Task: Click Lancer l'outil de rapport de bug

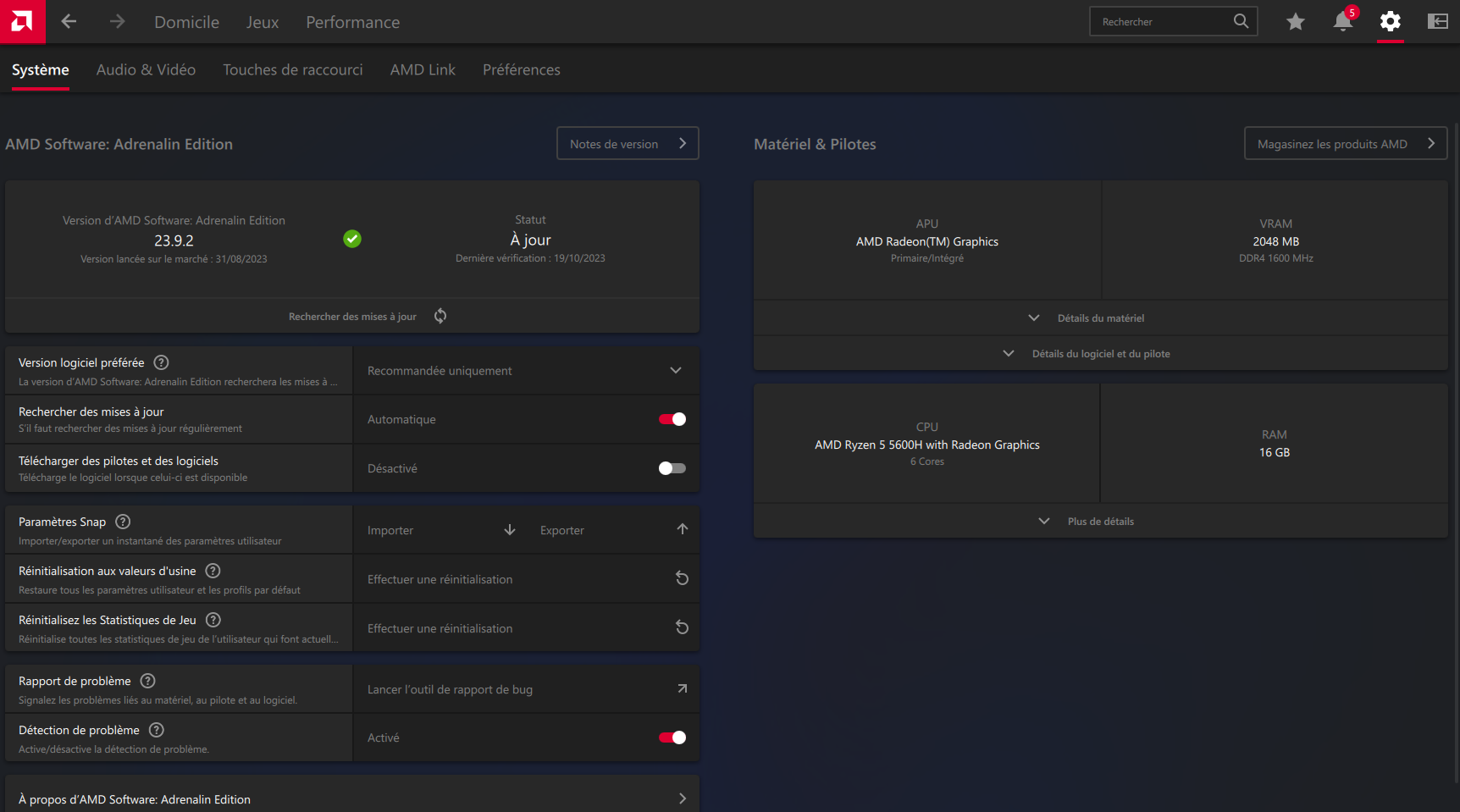Action: click(x=526, y=689)
